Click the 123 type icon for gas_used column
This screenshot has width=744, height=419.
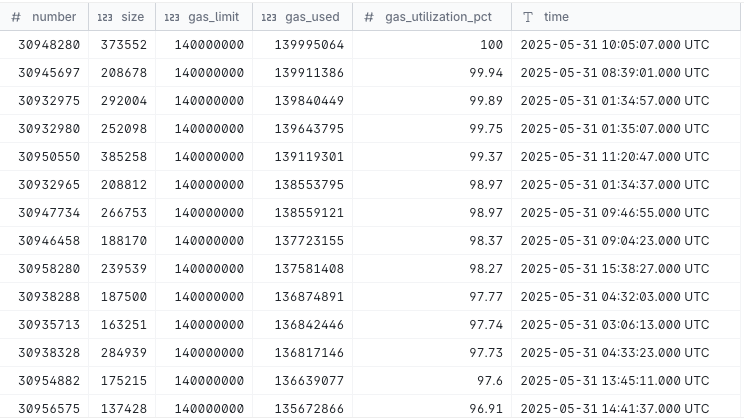[269, 17]
